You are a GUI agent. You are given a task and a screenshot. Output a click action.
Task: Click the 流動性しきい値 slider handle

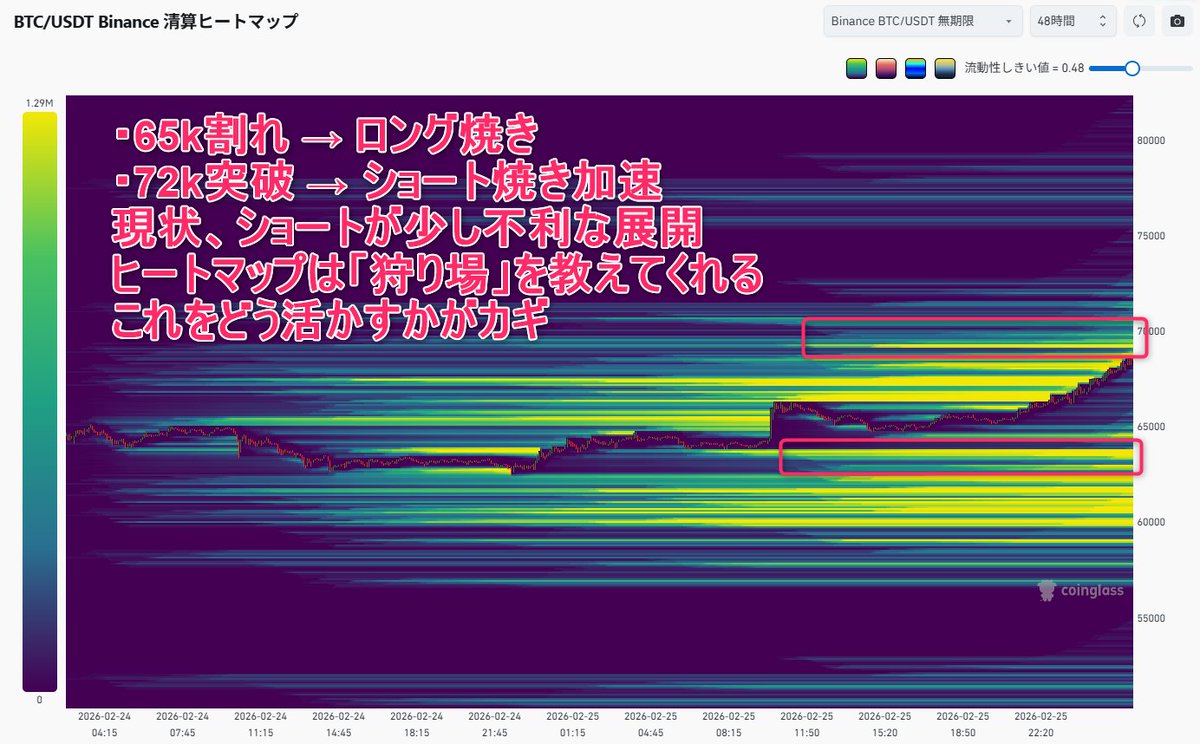1132,68
